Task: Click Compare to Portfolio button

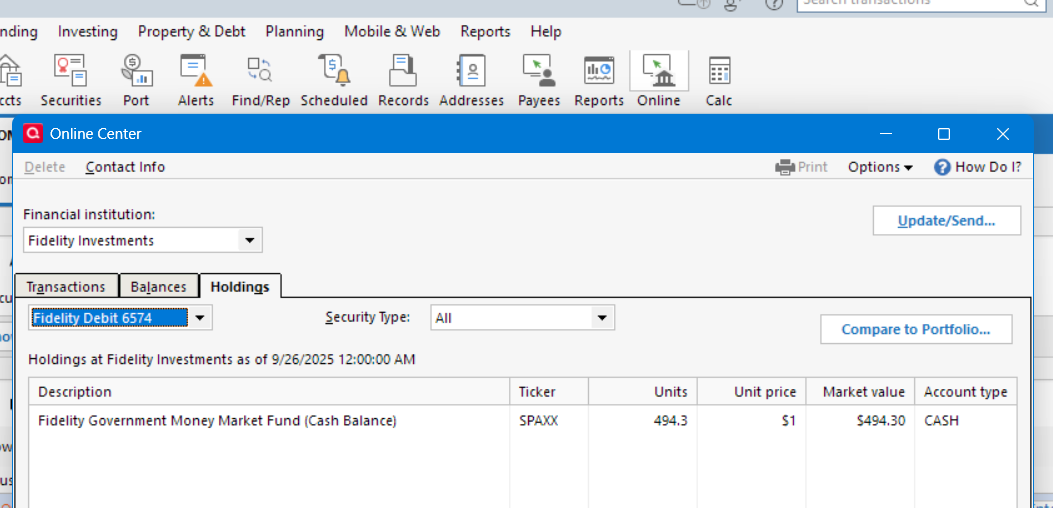Action: [915, 329]
